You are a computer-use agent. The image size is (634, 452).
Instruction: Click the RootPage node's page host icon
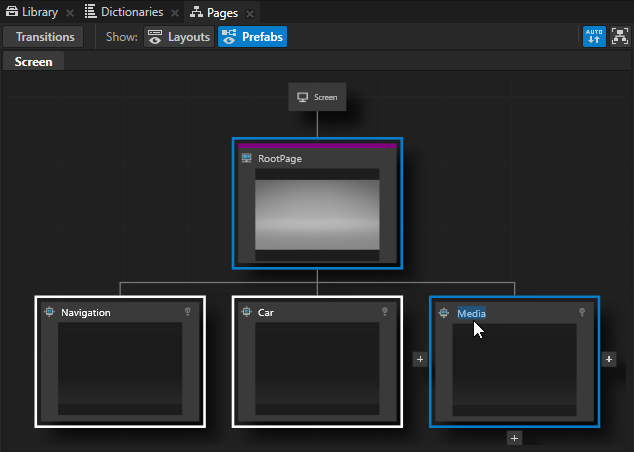coord(246,158)
